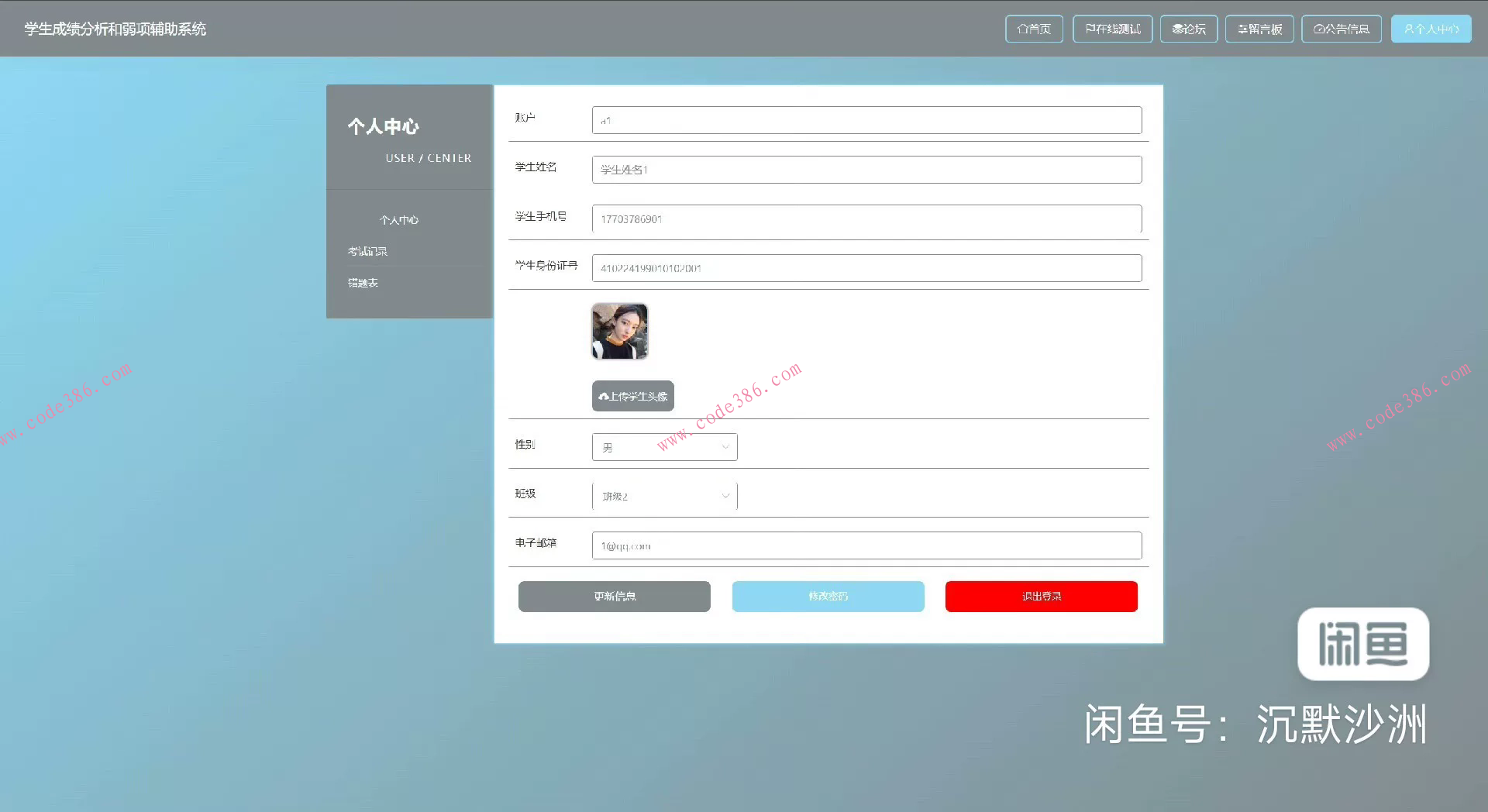
Task: Select 个人中心 in the sidebar menu
Action: (x=398, y=219)
